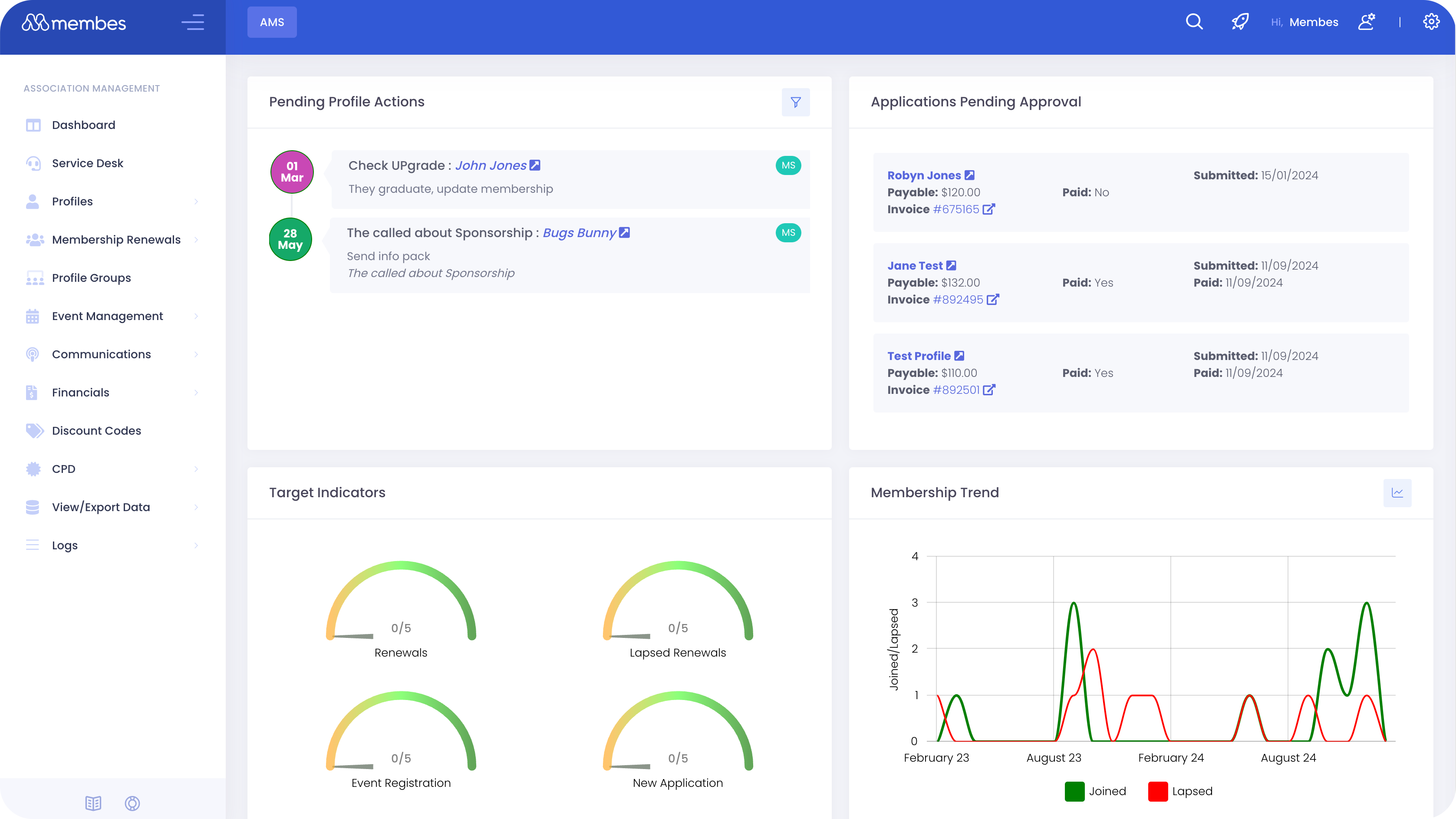
Task: Open the global search
Action: point(1194,21)
